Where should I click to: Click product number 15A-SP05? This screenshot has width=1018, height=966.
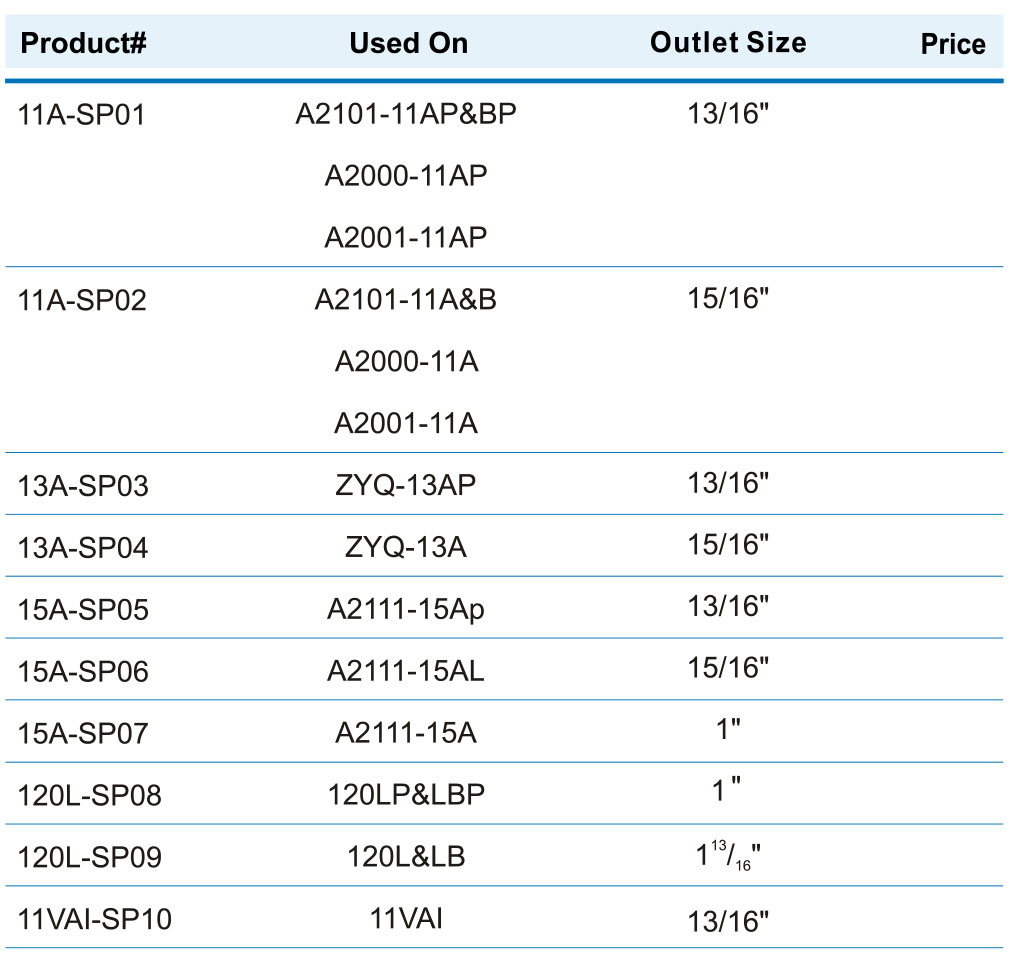point(82,610)
